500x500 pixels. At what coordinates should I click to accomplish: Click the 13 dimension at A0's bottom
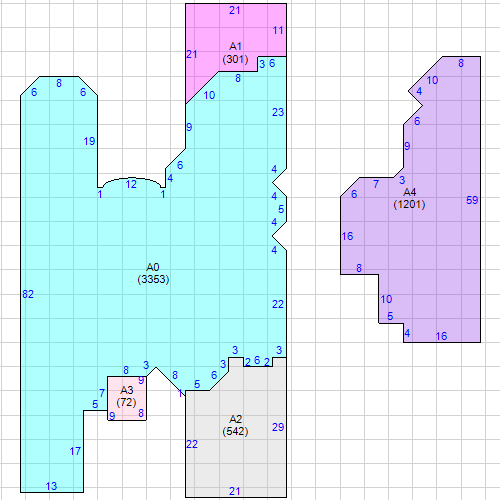pos(52,486)
